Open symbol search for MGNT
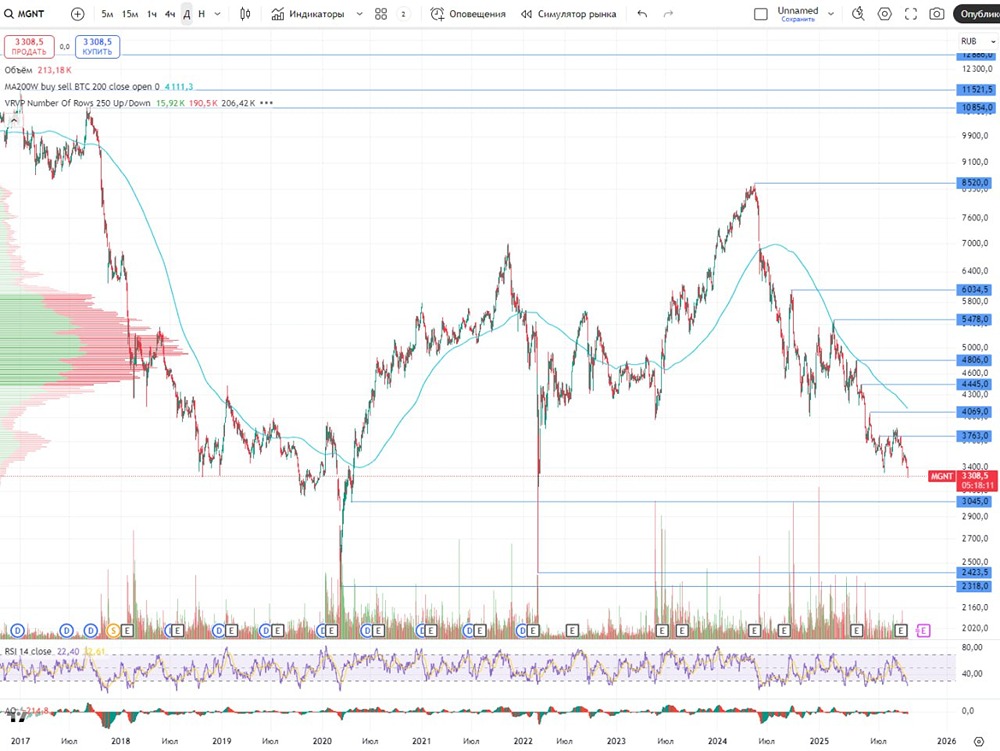1000x751 pixels. (x=25, y=13)
